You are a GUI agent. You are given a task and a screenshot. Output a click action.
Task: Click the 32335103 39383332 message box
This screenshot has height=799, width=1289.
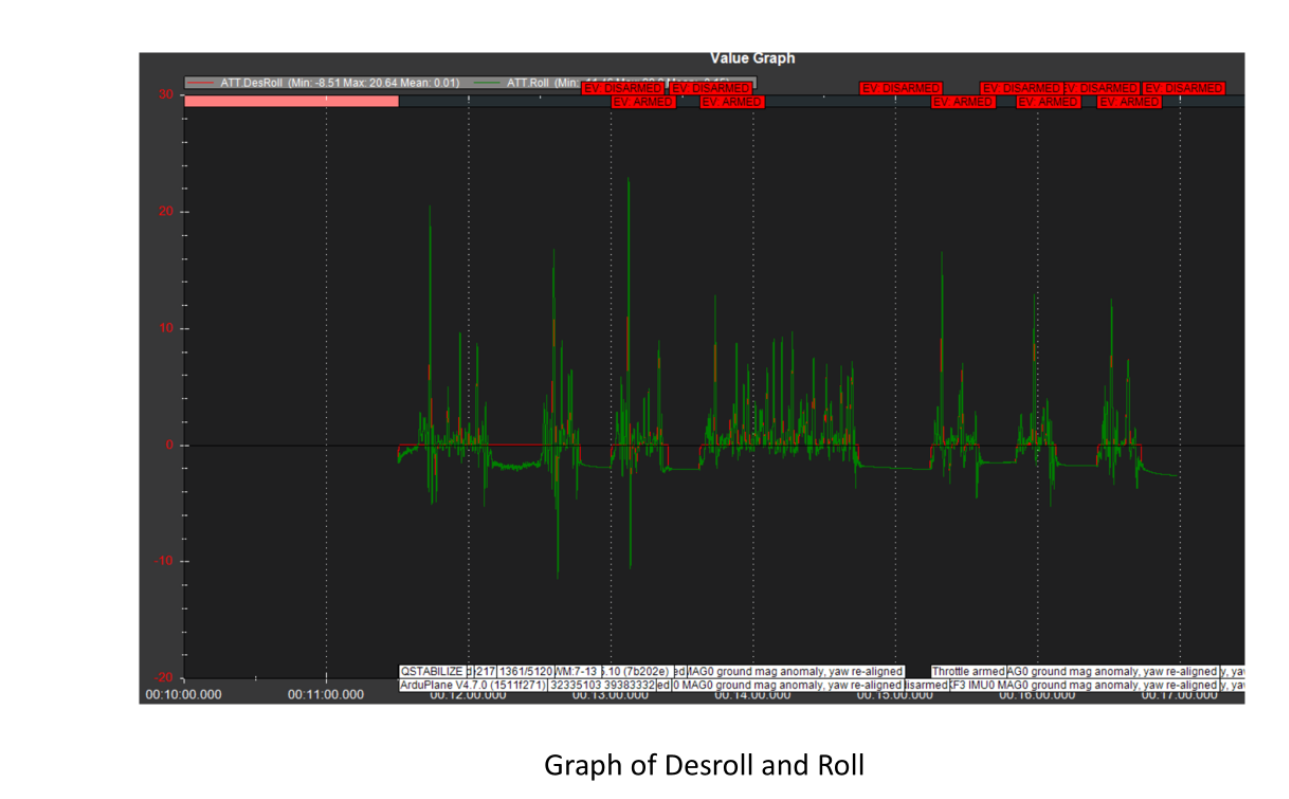(x=602, y=685)
